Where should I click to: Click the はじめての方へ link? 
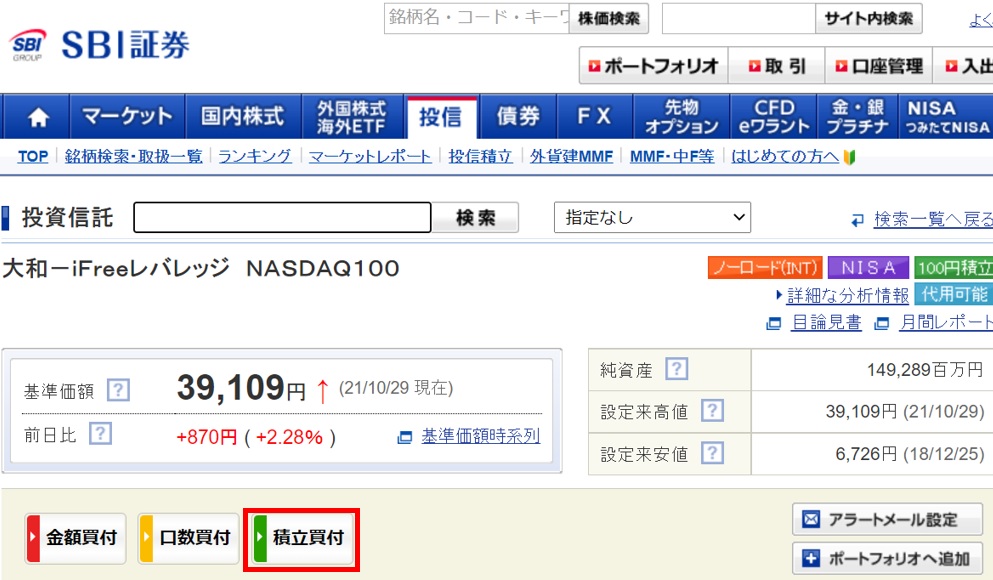785,156
